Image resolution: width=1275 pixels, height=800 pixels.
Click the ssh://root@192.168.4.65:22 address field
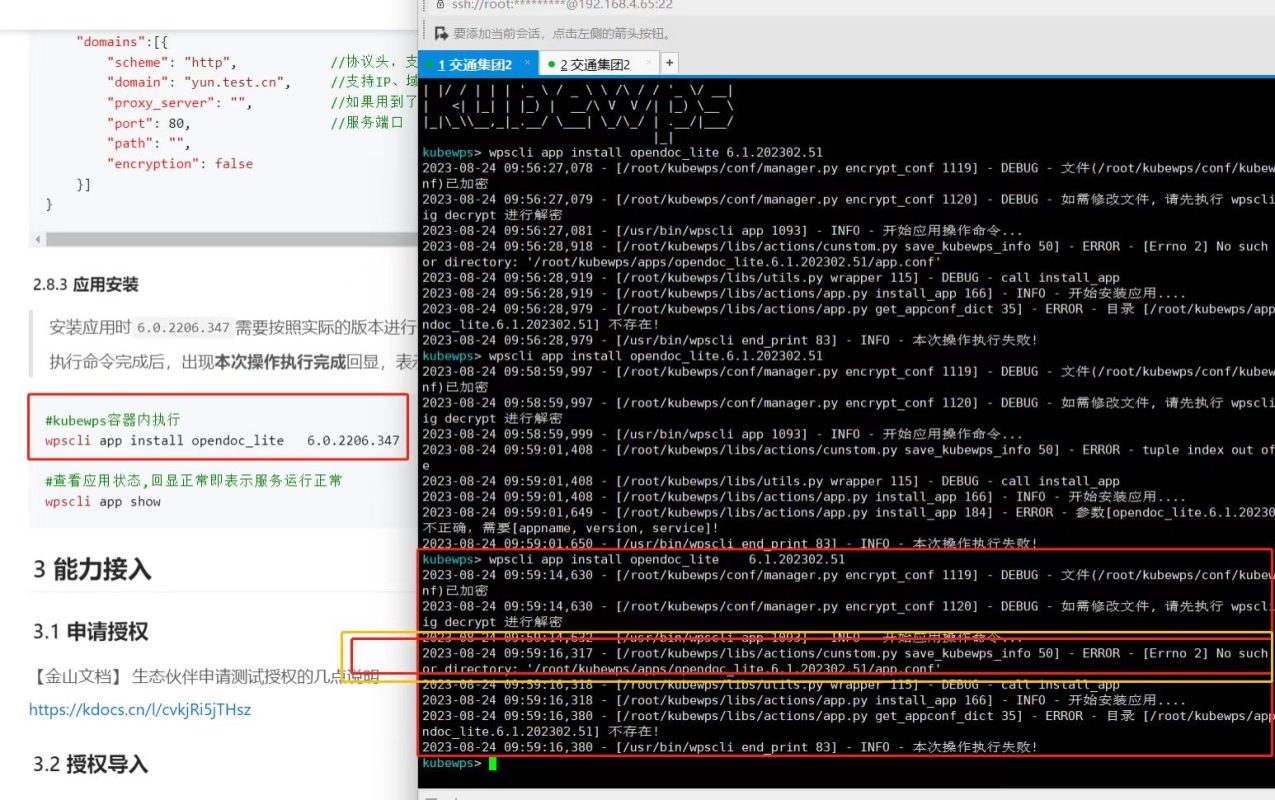(x=562, y=5)
